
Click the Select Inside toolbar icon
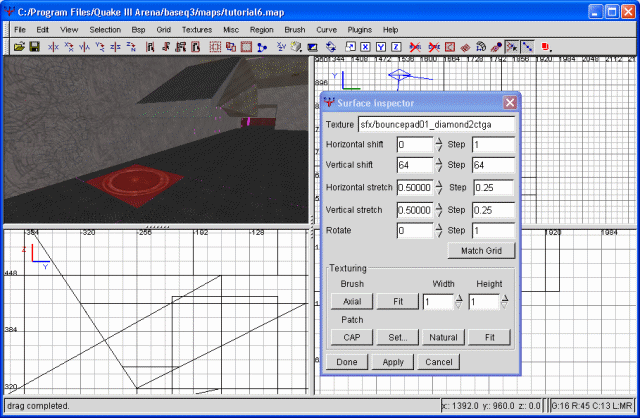tap(196, 47)
